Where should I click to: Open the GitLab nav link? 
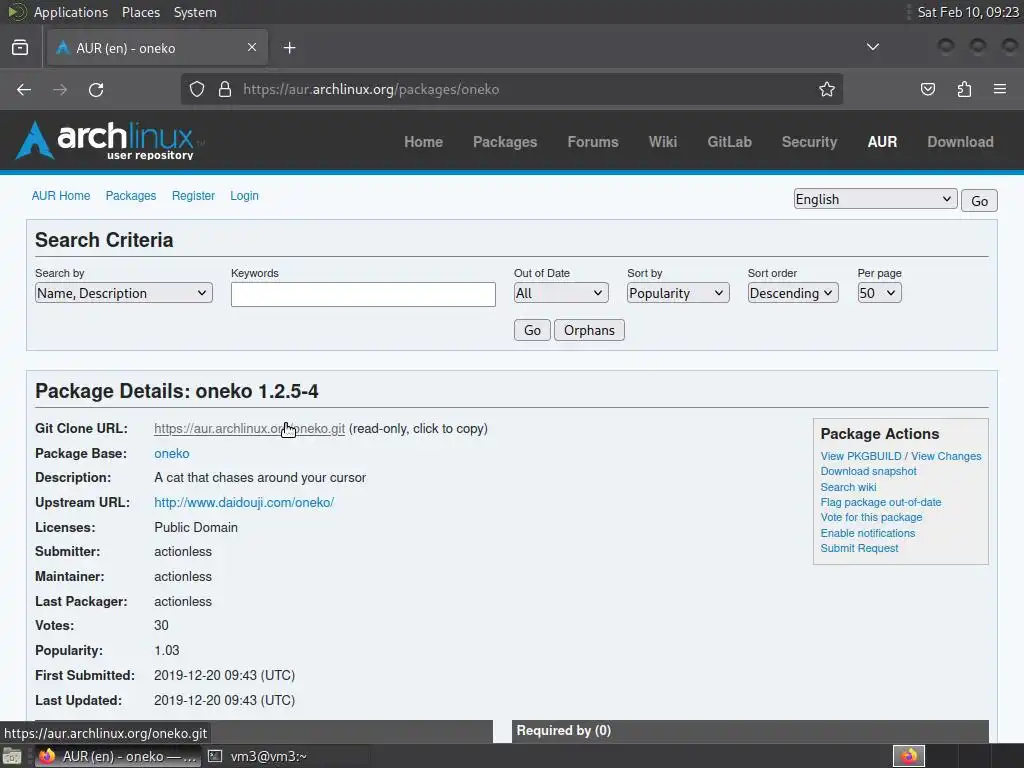pyautogui.click(x=729, y=142)
